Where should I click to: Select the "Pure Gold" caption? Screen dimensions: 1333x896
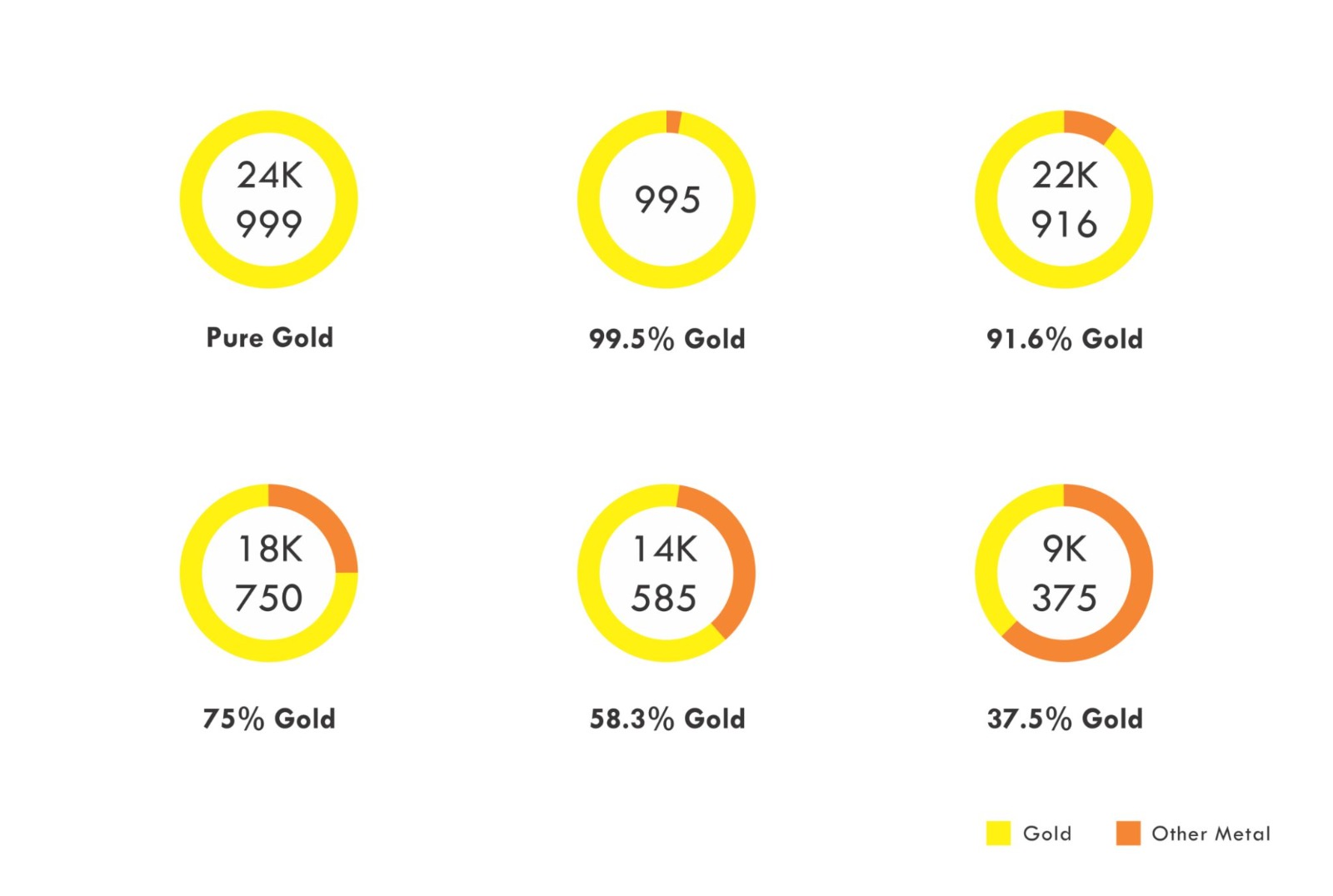(269, 337)
